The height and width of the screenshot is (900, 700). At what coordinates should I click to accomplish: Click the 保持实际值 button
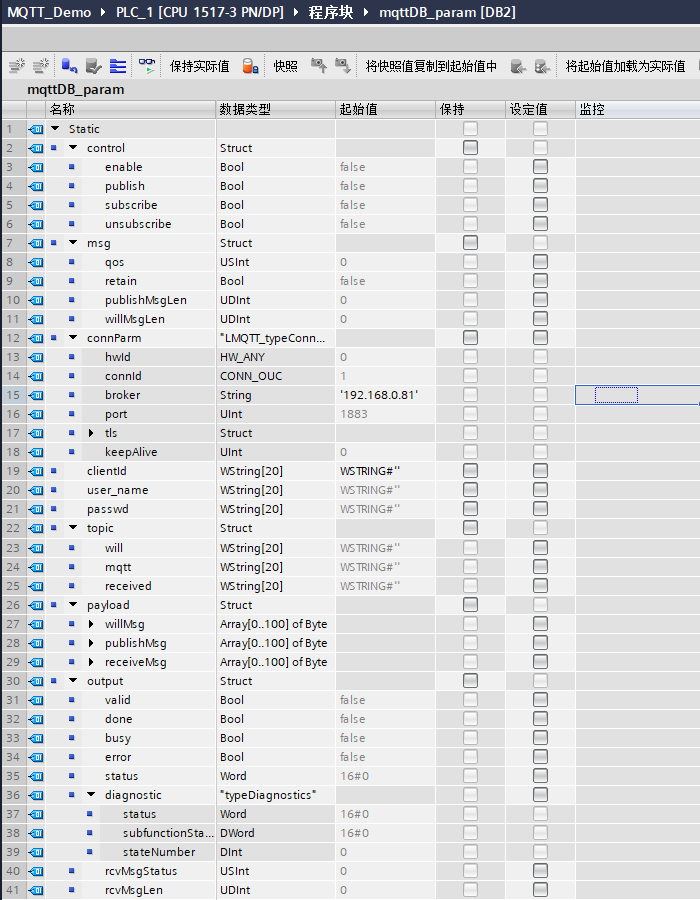point(199,66)
